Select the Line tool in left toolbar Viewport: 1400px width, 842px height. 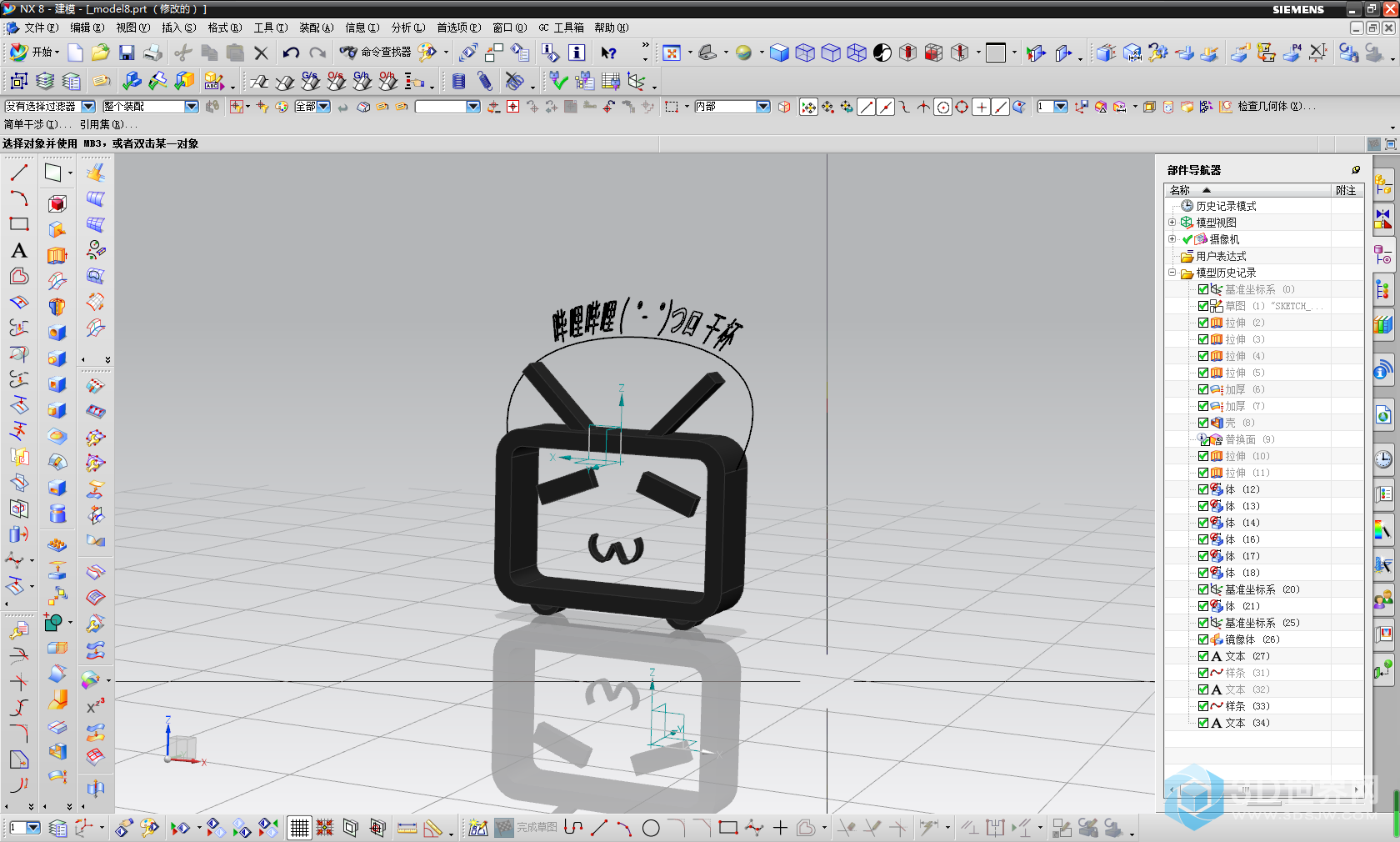(19, 173)
